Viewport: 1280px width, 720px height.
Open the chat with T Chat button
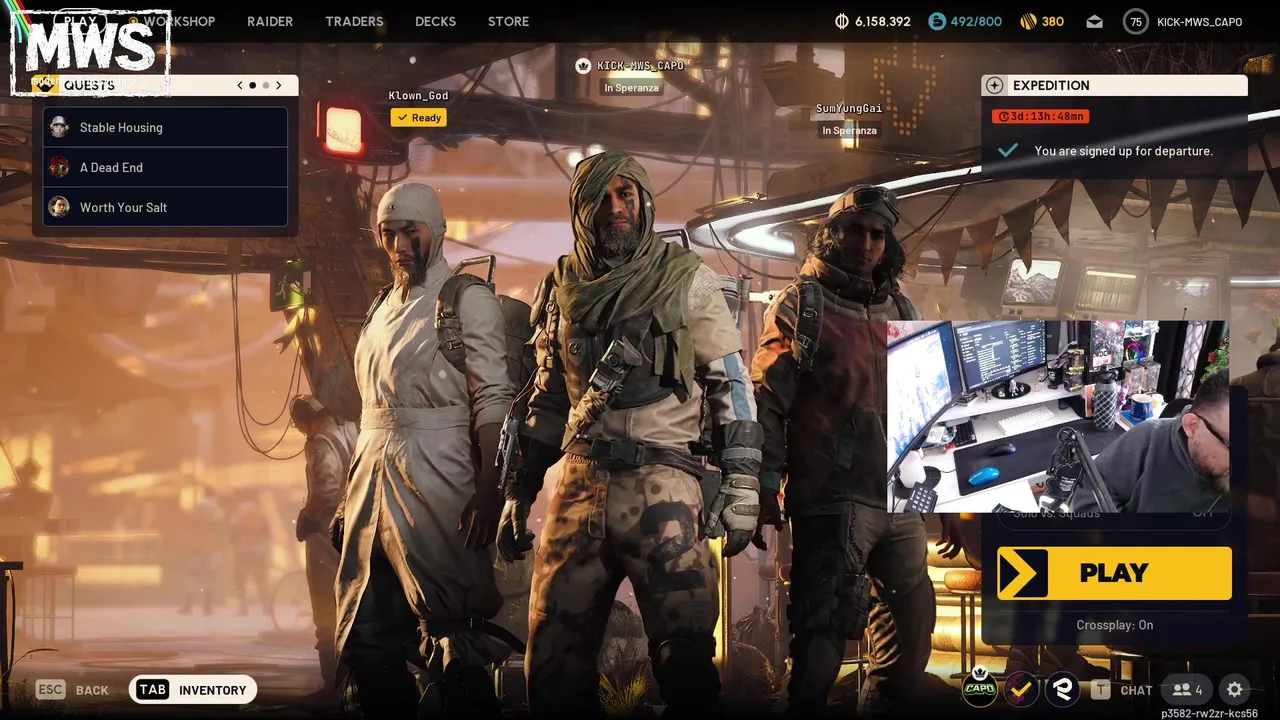tap(1122, 690)
